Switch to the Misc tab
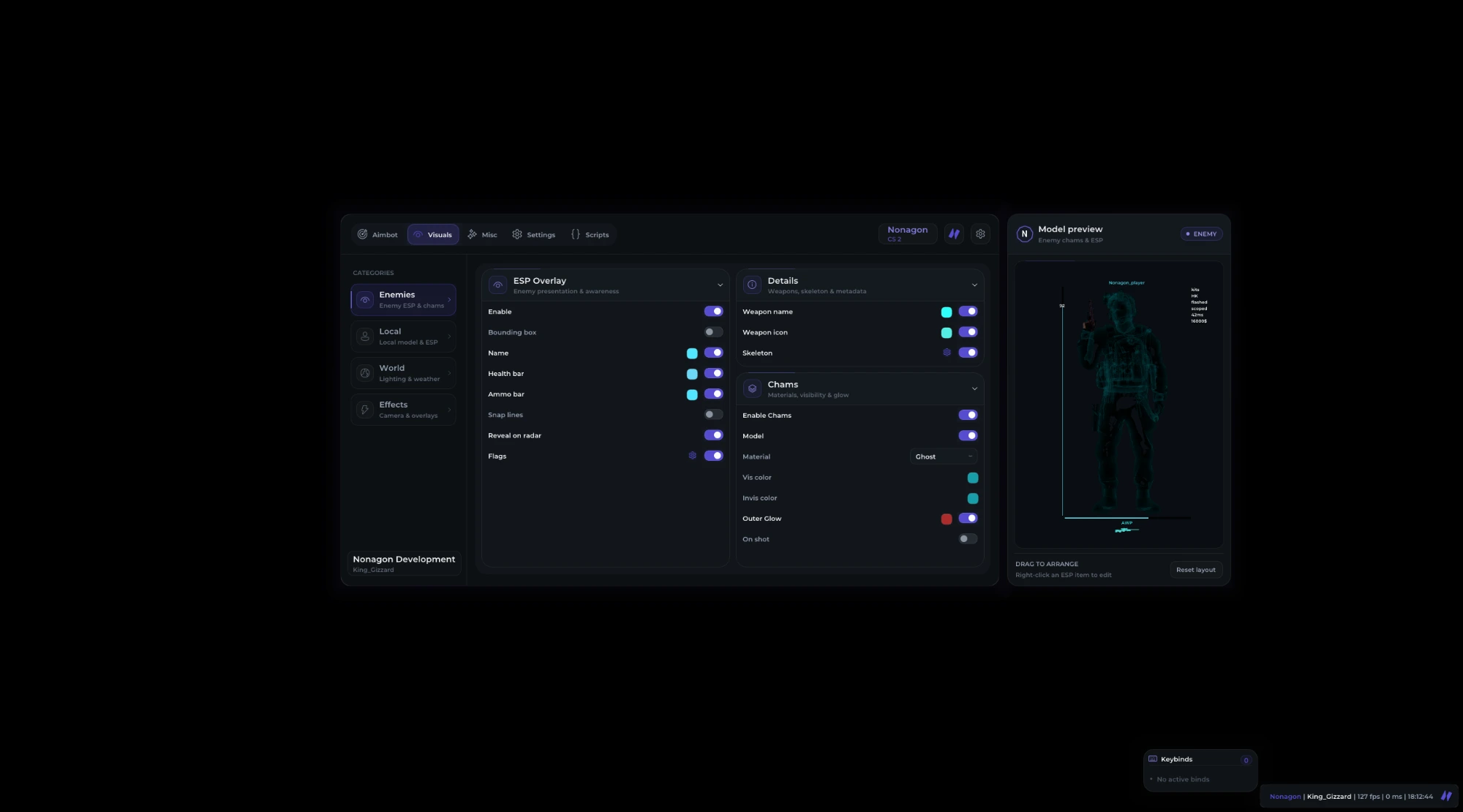The image size is (1463, 812). click(x=483, y=235)
